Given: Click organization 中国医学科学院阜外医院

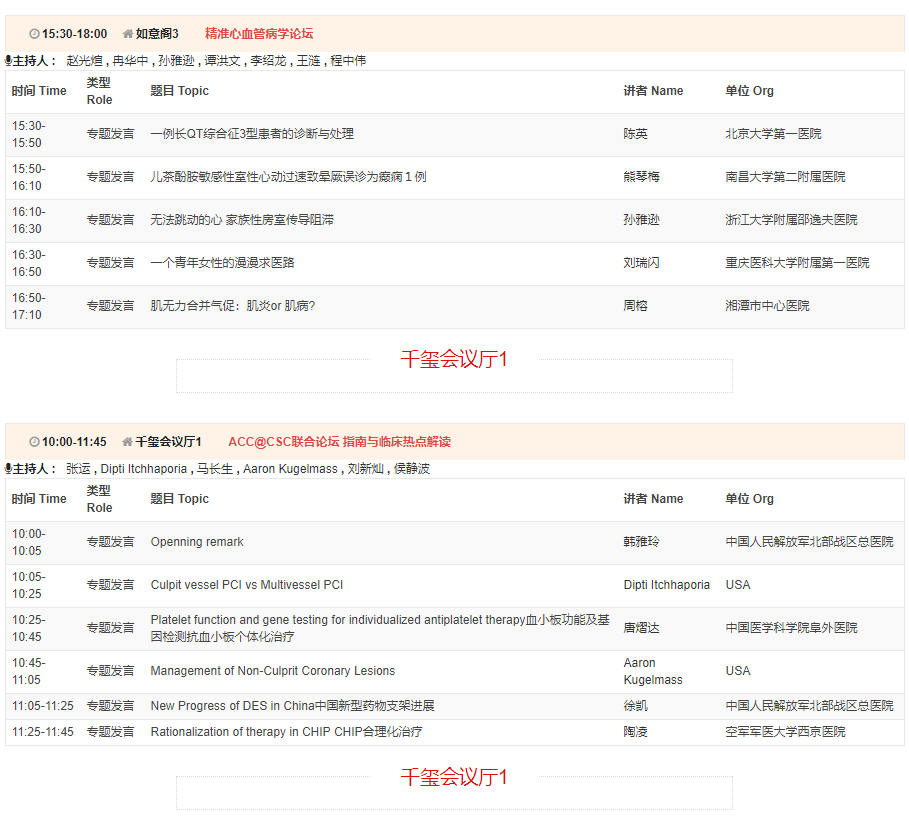Looking at the screenshot, I should 791,628.
